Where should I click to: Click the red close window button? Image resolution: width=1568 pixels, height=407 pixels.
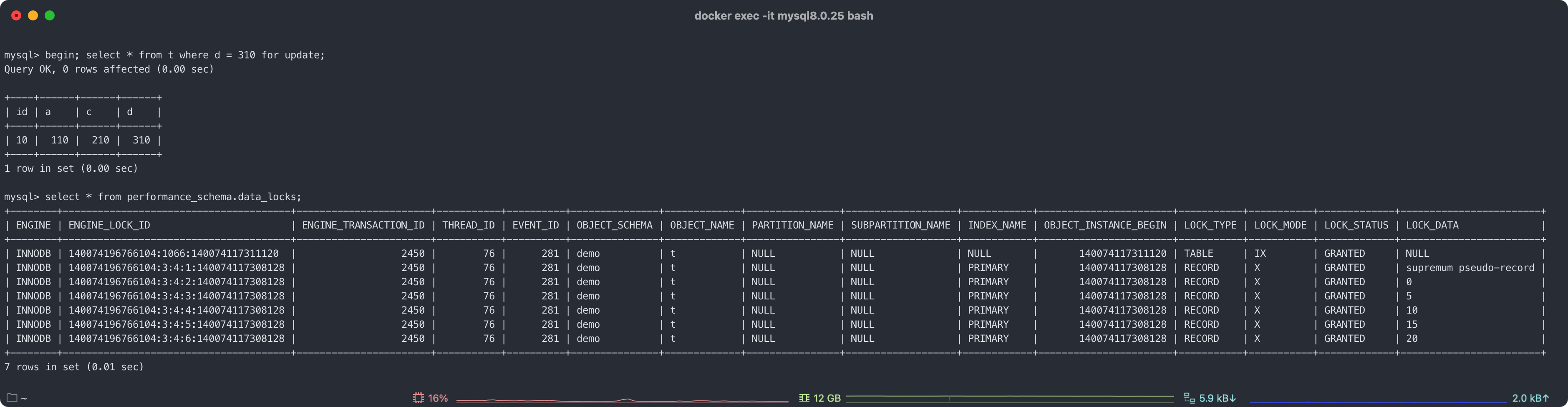coord(16,16)
